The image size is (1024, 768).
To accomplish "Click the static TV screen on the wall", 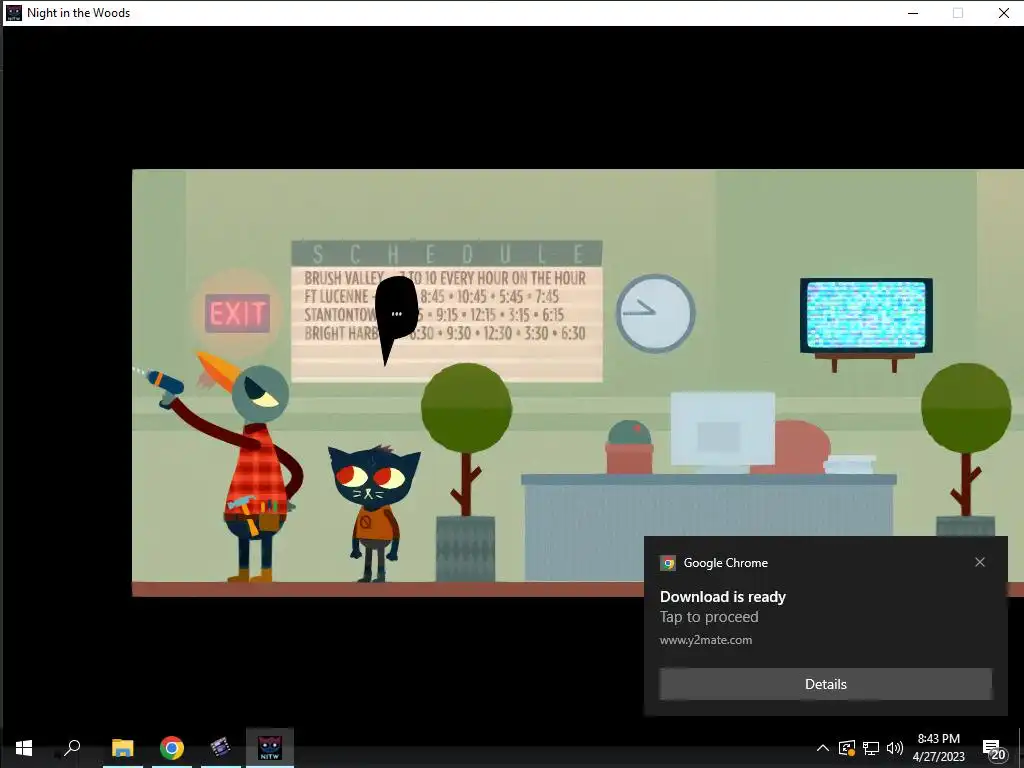I will [x=866, y=315].
